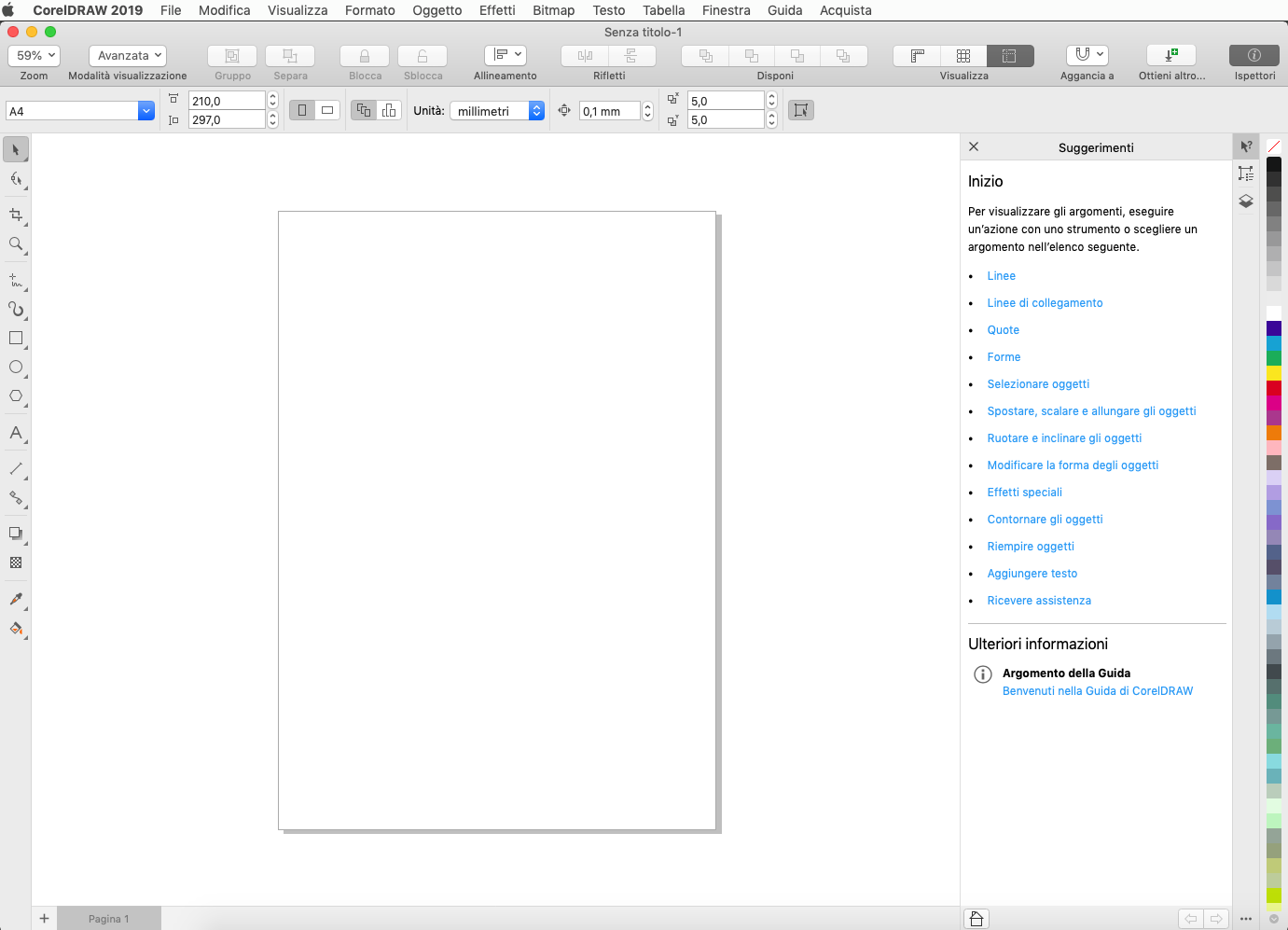Select the Crop tool
Screen dimensions: 1288x930
coord(16,215)
